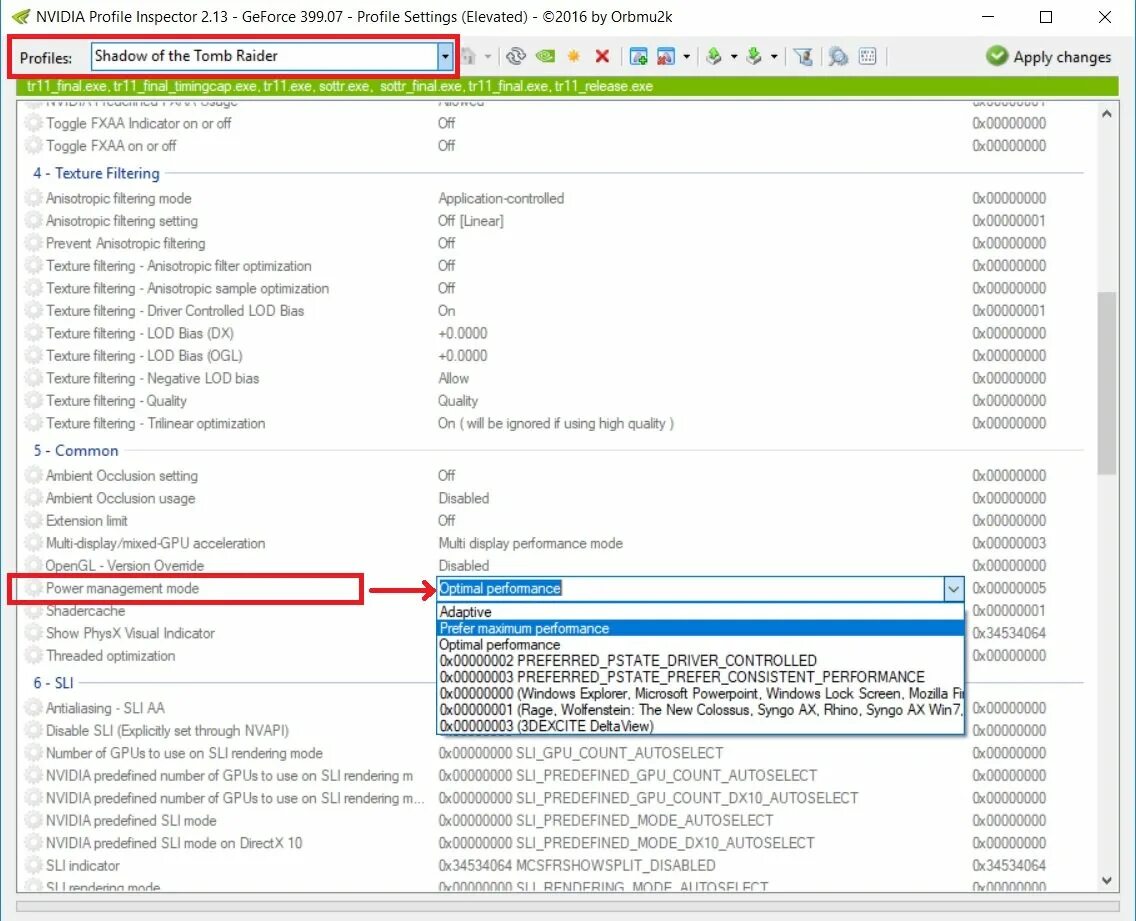Click the settings list scroll down arrow
The height and width of the screenshot is (921, 1136).
point(1106,880)
